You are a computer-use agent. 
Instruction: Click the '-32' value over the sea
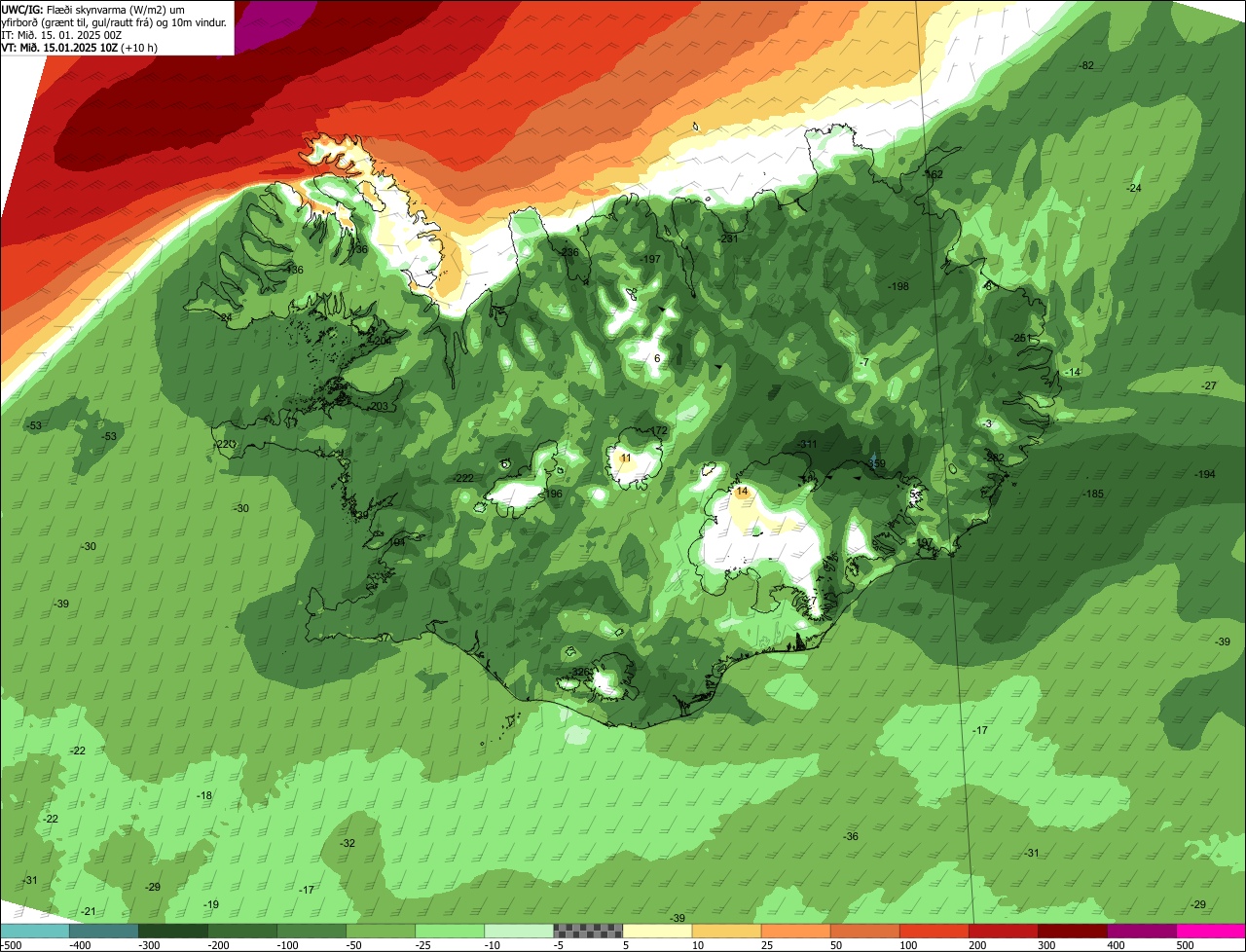[x=348, y=843]
